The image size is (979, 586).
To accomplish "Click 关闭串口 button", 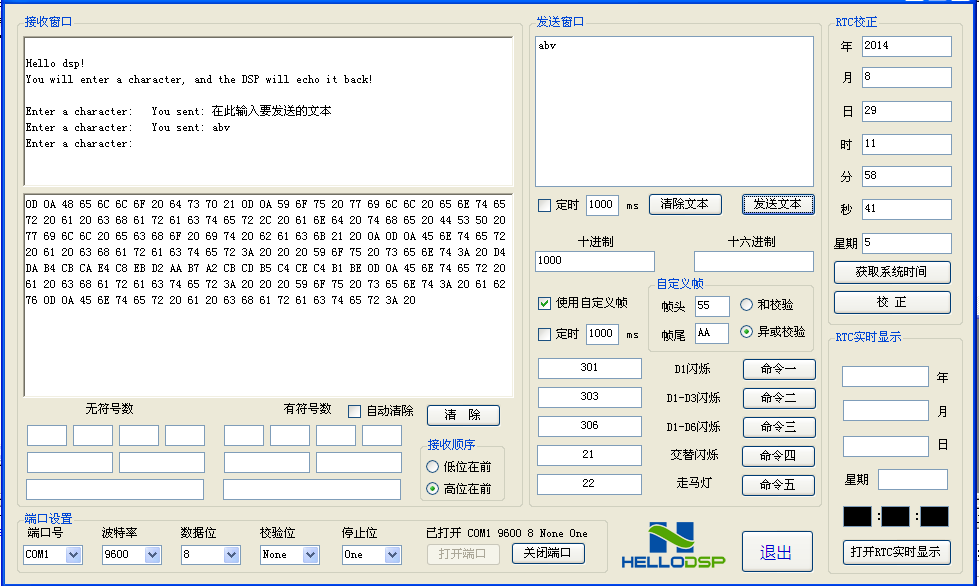I will [548, 553].
